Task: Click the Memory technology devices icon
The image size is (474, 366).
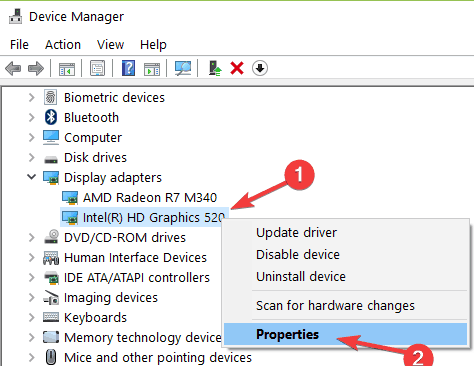Action: click(x=51, y=337)
